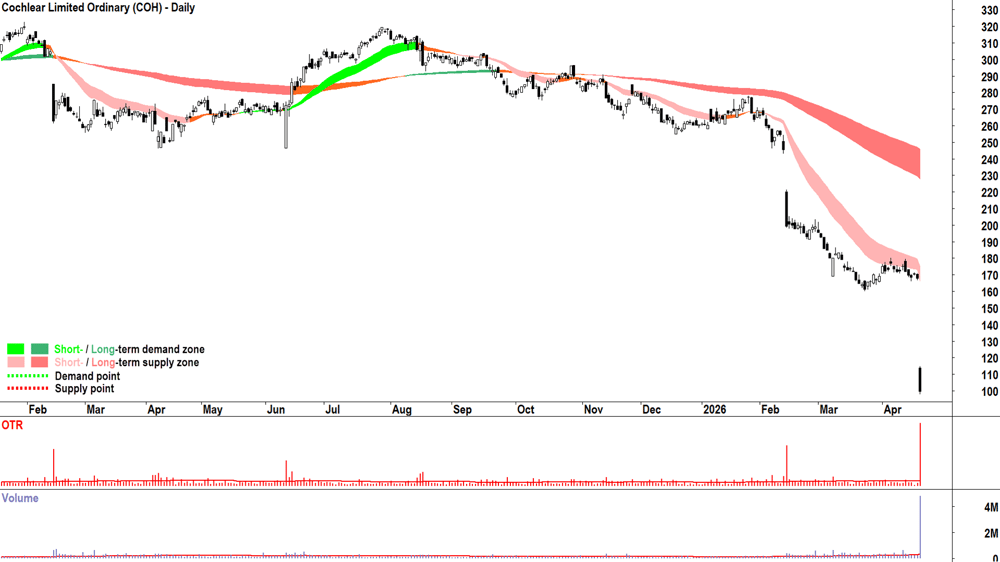Click the Jul label on the date axis
1000x562 pixels.
(332, 410)
